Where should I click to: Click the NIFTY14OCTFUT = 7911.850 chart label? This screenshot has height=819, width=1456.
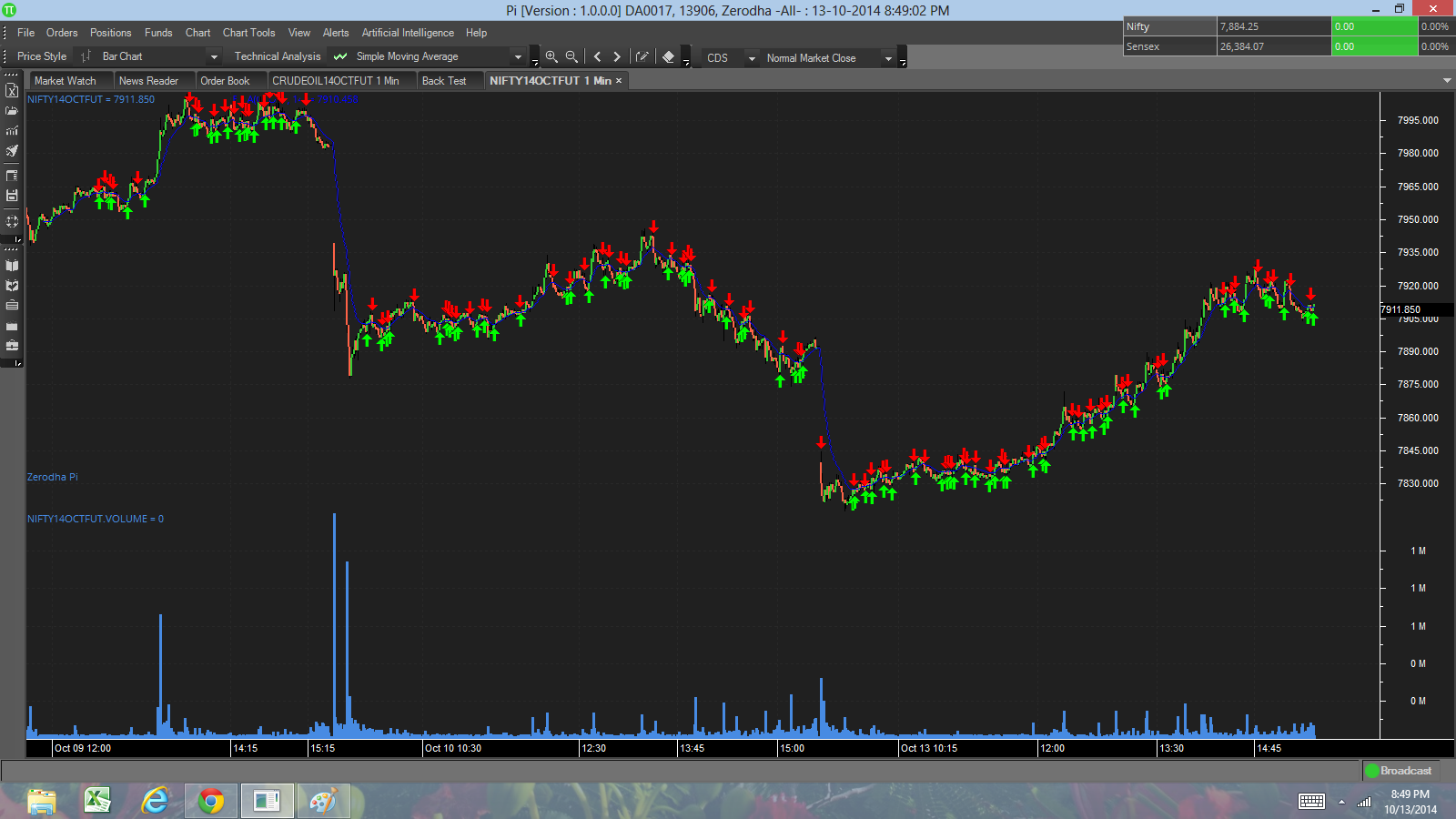(x=91, y=99)
